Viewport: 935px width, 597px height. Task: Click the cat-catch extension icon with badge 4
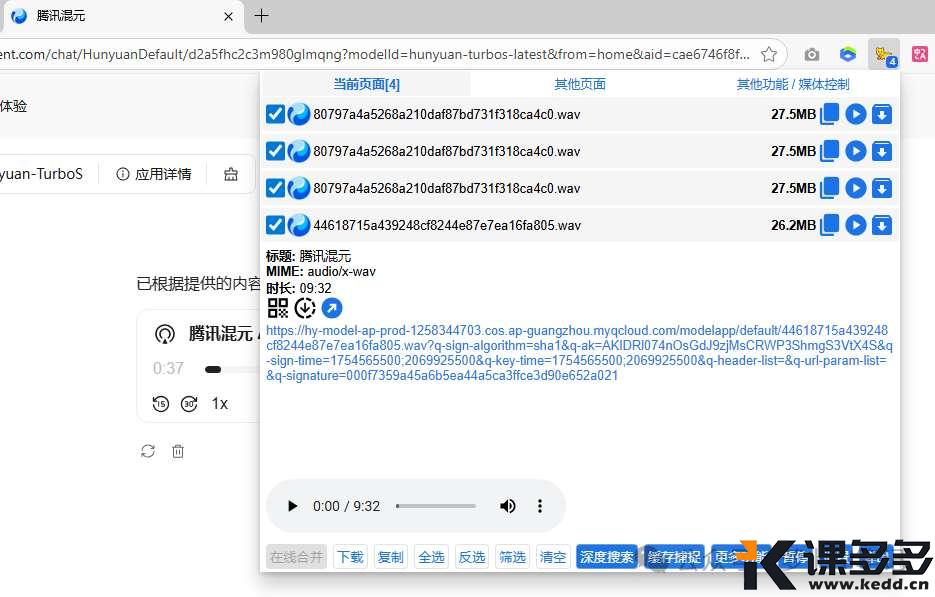884,55
